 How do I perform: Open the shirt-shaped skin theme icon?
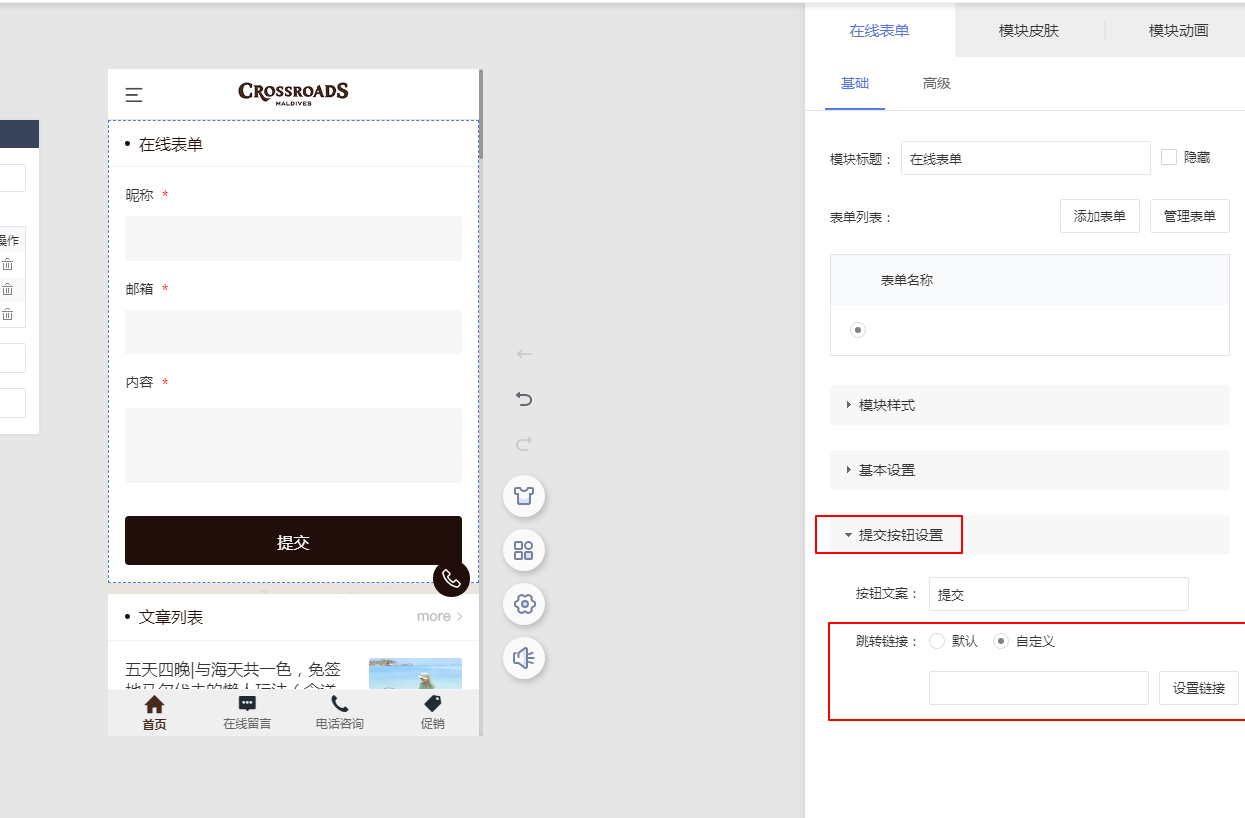[524, 495]
